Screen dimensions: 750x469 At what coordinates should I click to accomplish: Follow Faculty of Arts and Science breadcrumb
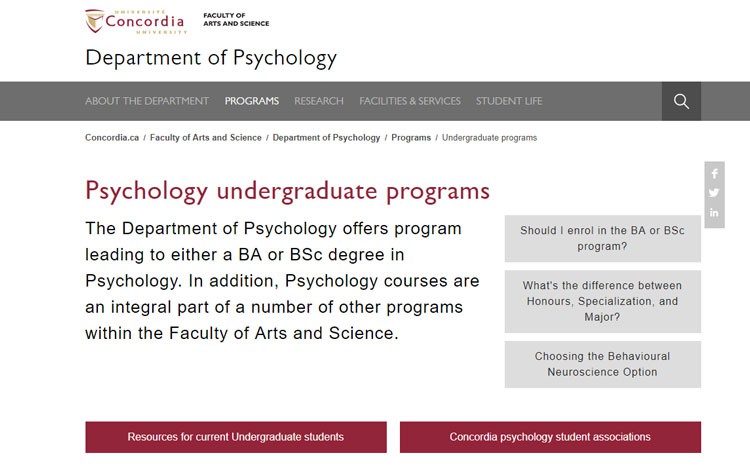(206, 138)
